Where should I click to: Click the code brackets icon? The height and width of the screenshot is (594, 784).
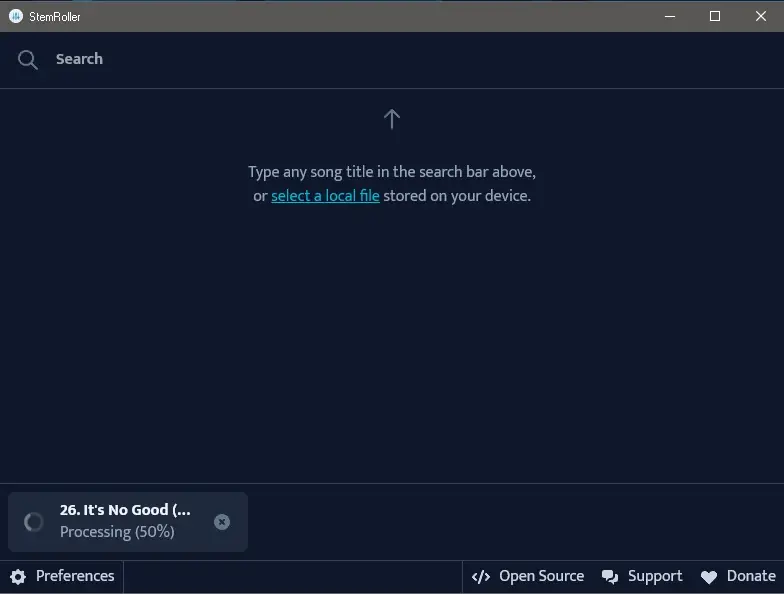click(481, 576)
